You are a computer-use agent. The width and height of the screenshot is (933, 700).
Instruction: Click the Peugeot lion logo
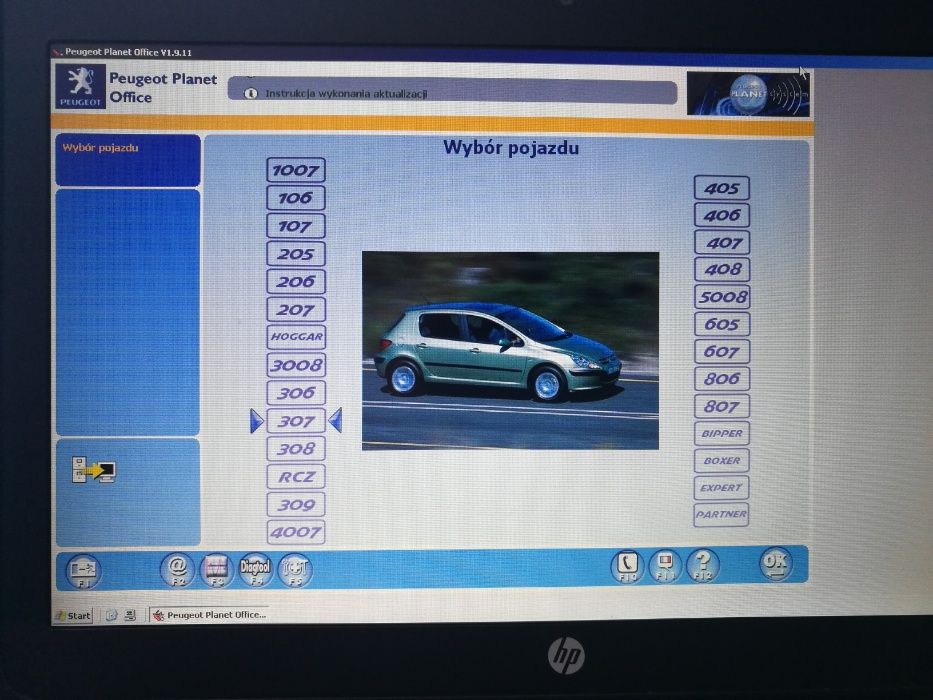tap(80, 86)
